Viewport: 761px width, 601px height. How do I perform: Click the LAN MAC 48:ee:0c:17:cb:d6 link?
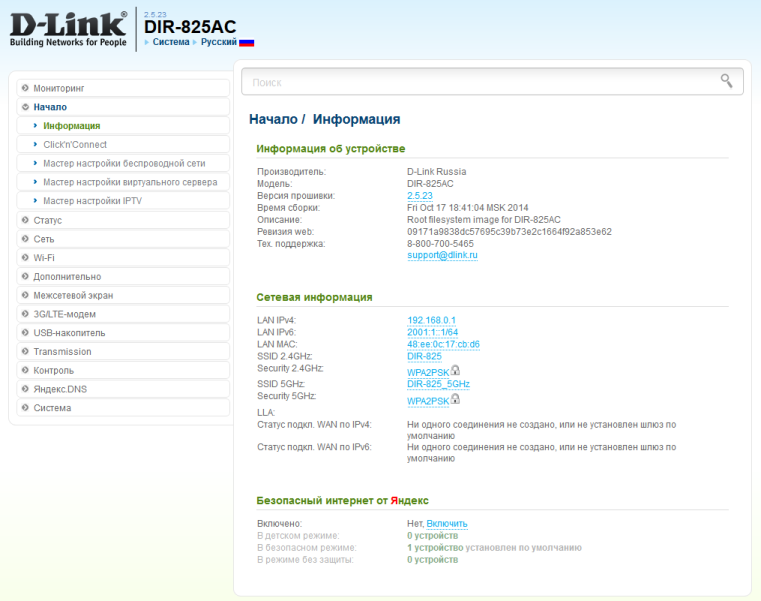(443, 345)
